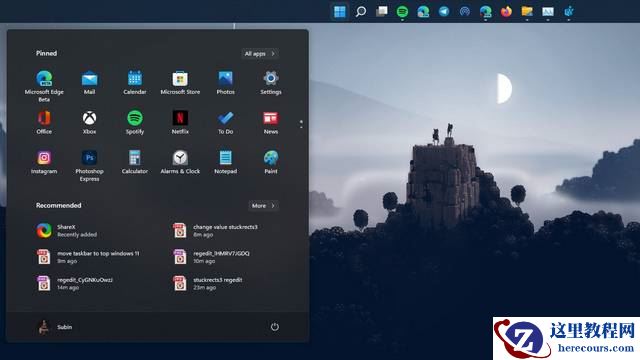Open the News app
Image resolution: width=640 pixels, height=360 pixels.
coord(271,122)
